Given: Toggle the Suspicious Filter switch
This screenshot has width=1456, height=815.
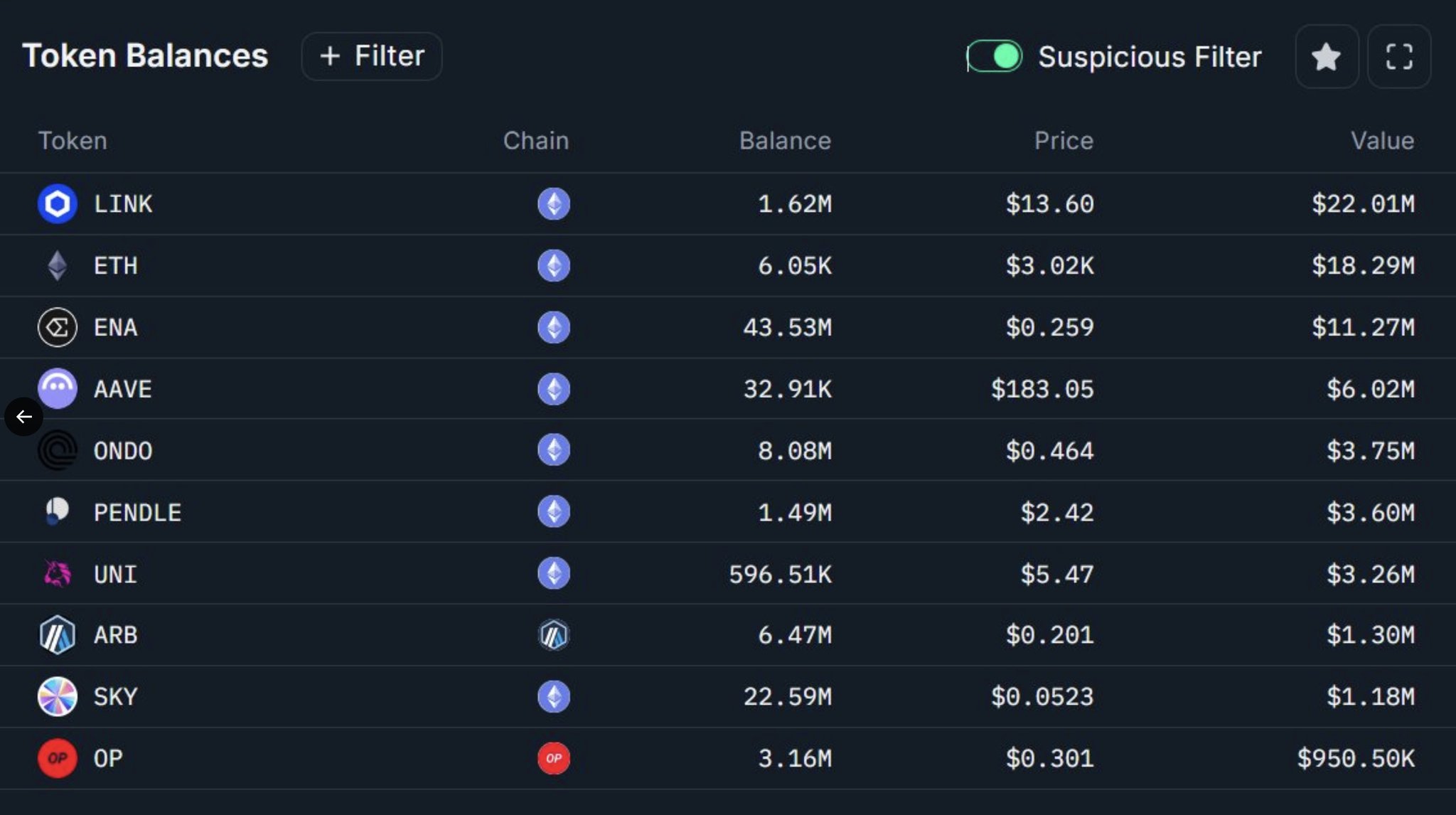Looking at the screenshot, I should [995, 56].
